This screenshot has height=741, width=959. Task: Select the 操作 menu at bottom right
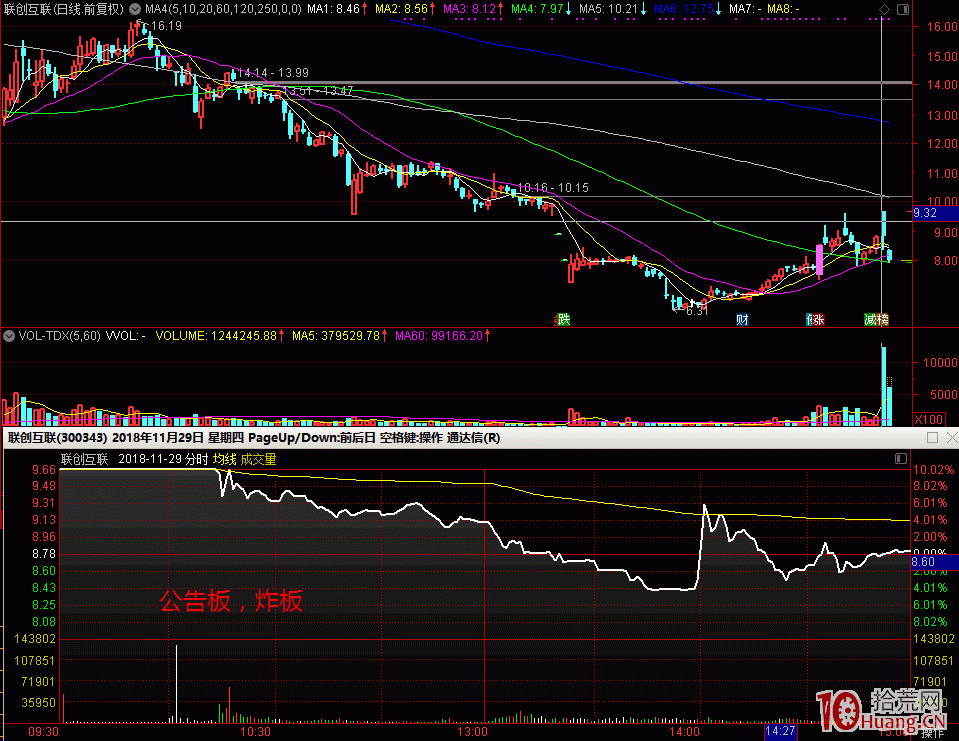pyautogui.click(x=932, y=733)
